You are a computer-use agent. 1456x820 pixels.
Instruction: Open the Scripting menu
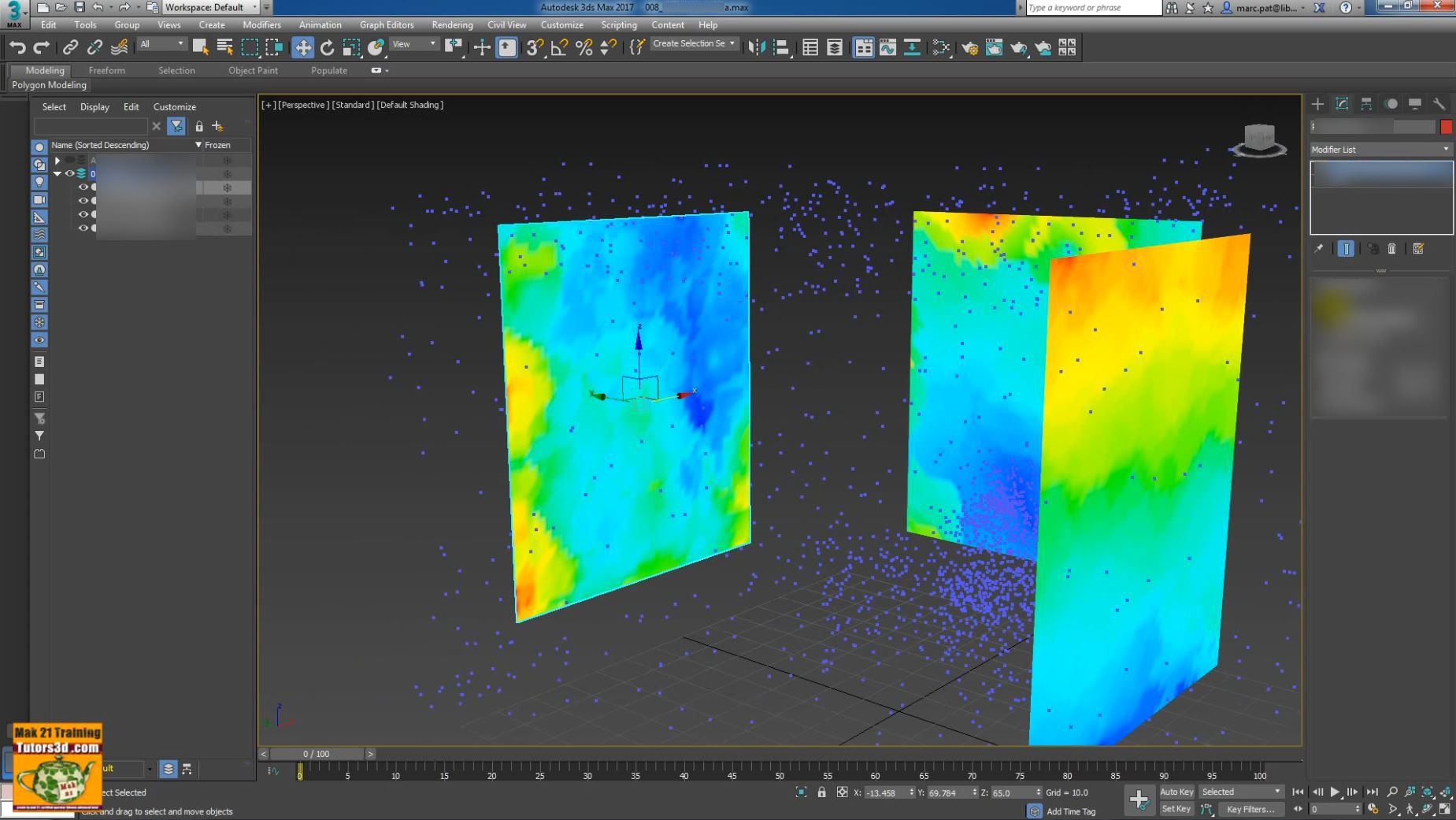[x=619, y=24]
